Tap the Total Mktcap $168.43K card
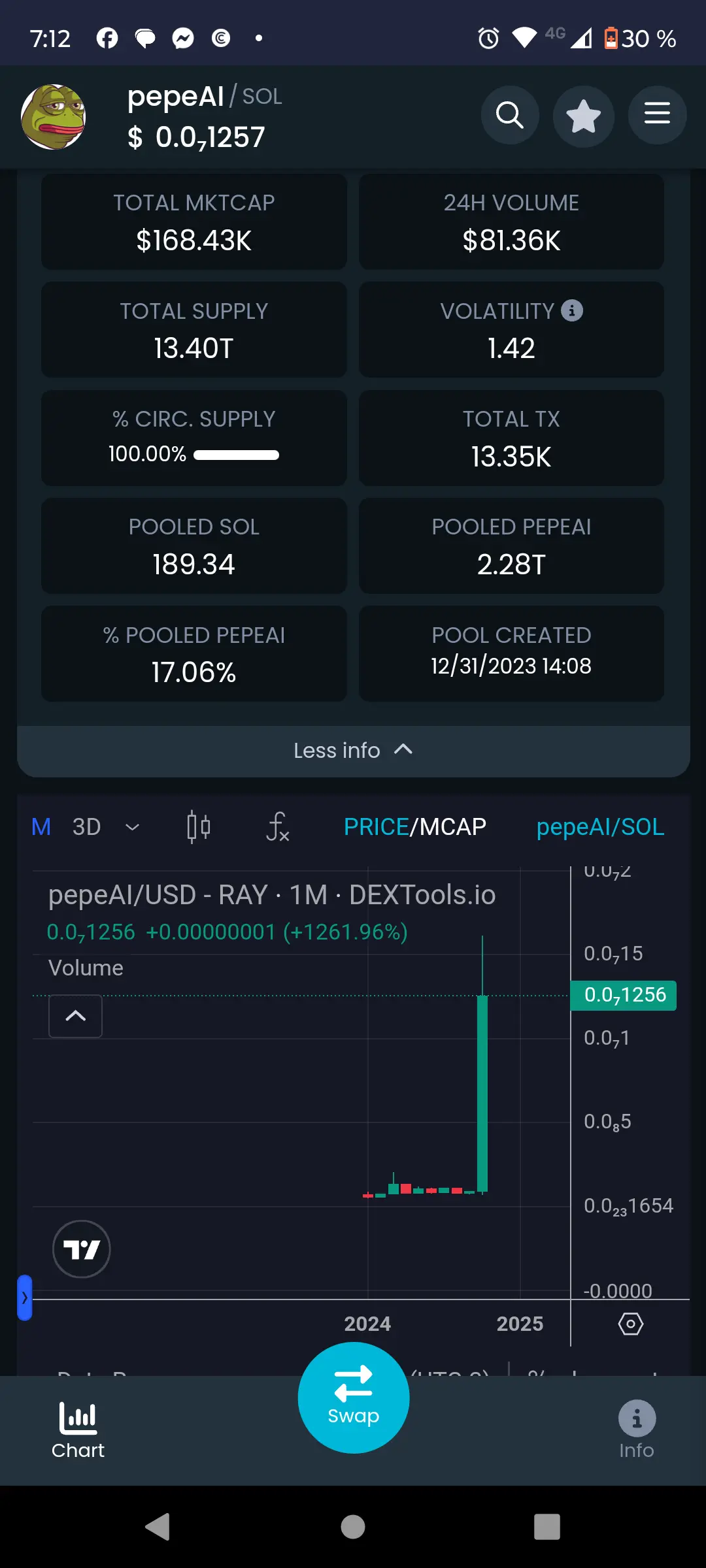 click(194, 221)
